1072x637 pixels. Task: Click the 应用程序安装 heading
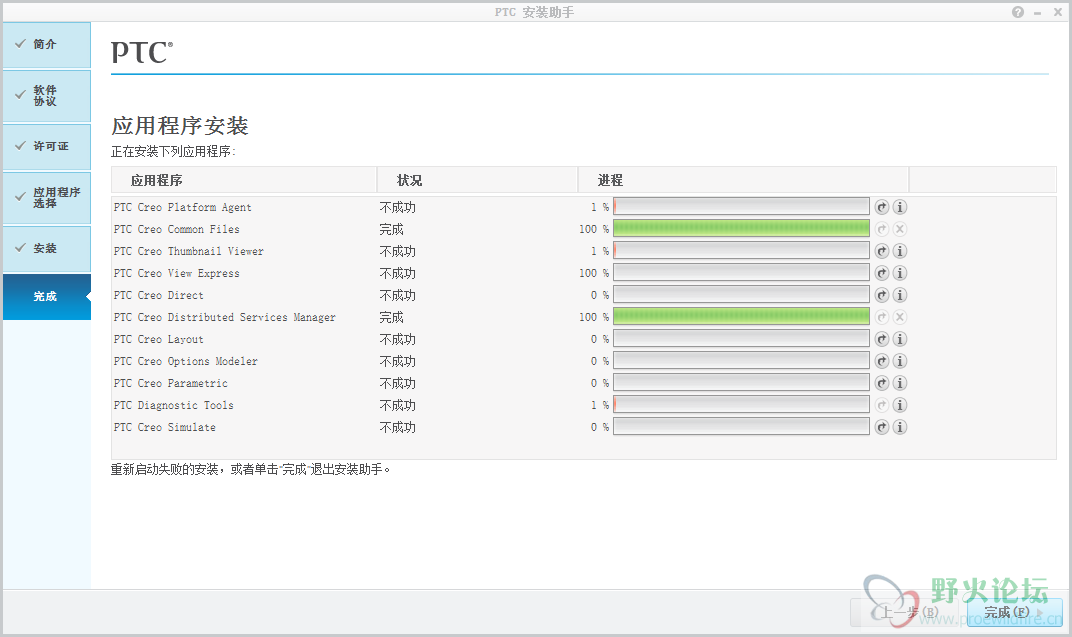pyautogui.click(x=180, y=126)
